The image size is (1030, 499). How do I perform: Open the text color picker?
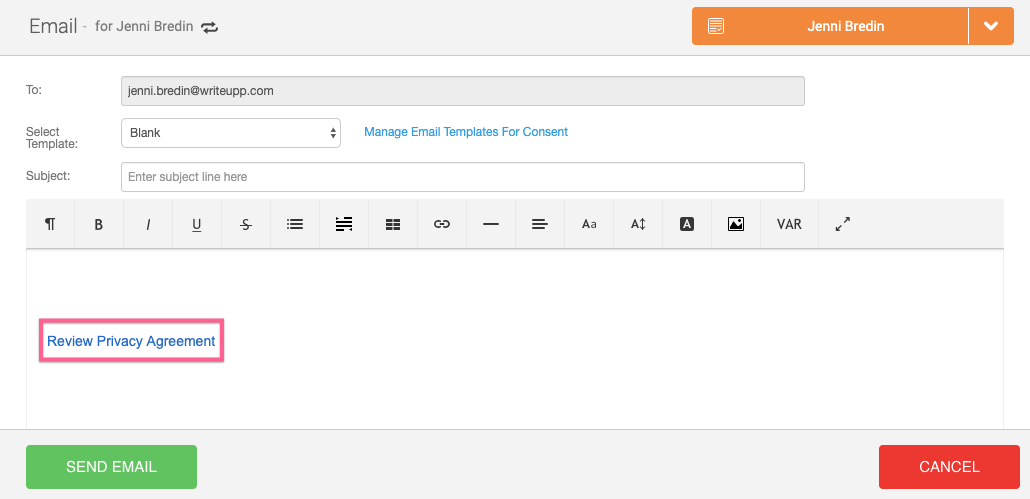[687, 224]
